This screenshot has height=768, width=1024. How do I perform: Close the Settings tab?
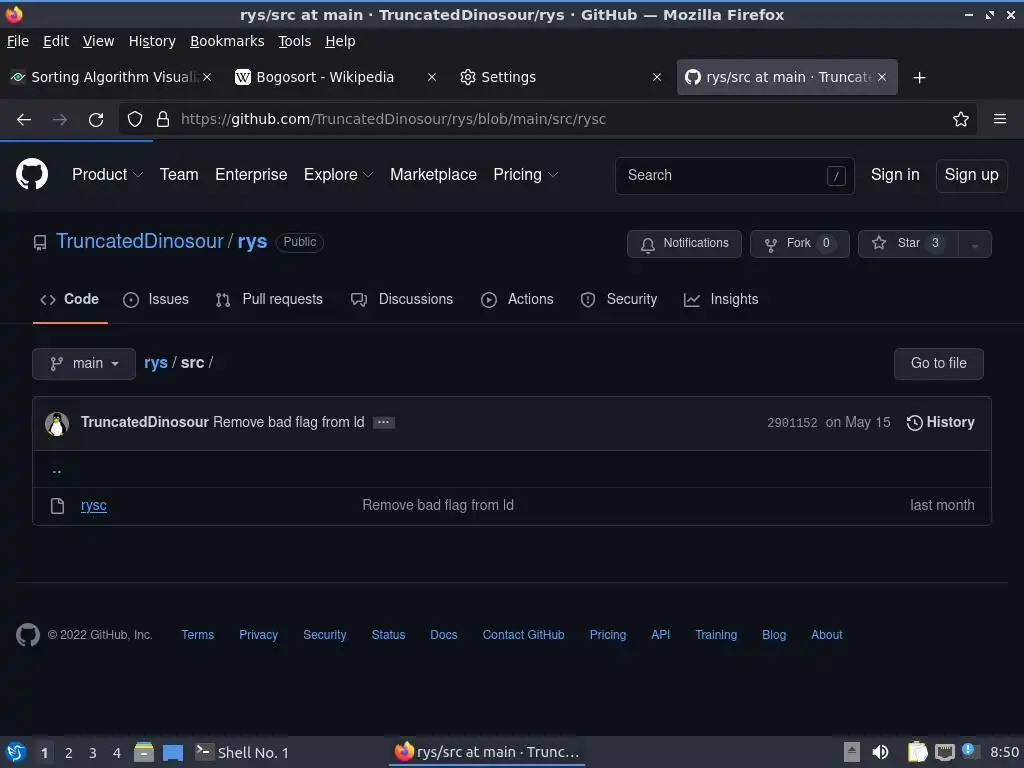[657, 77]
